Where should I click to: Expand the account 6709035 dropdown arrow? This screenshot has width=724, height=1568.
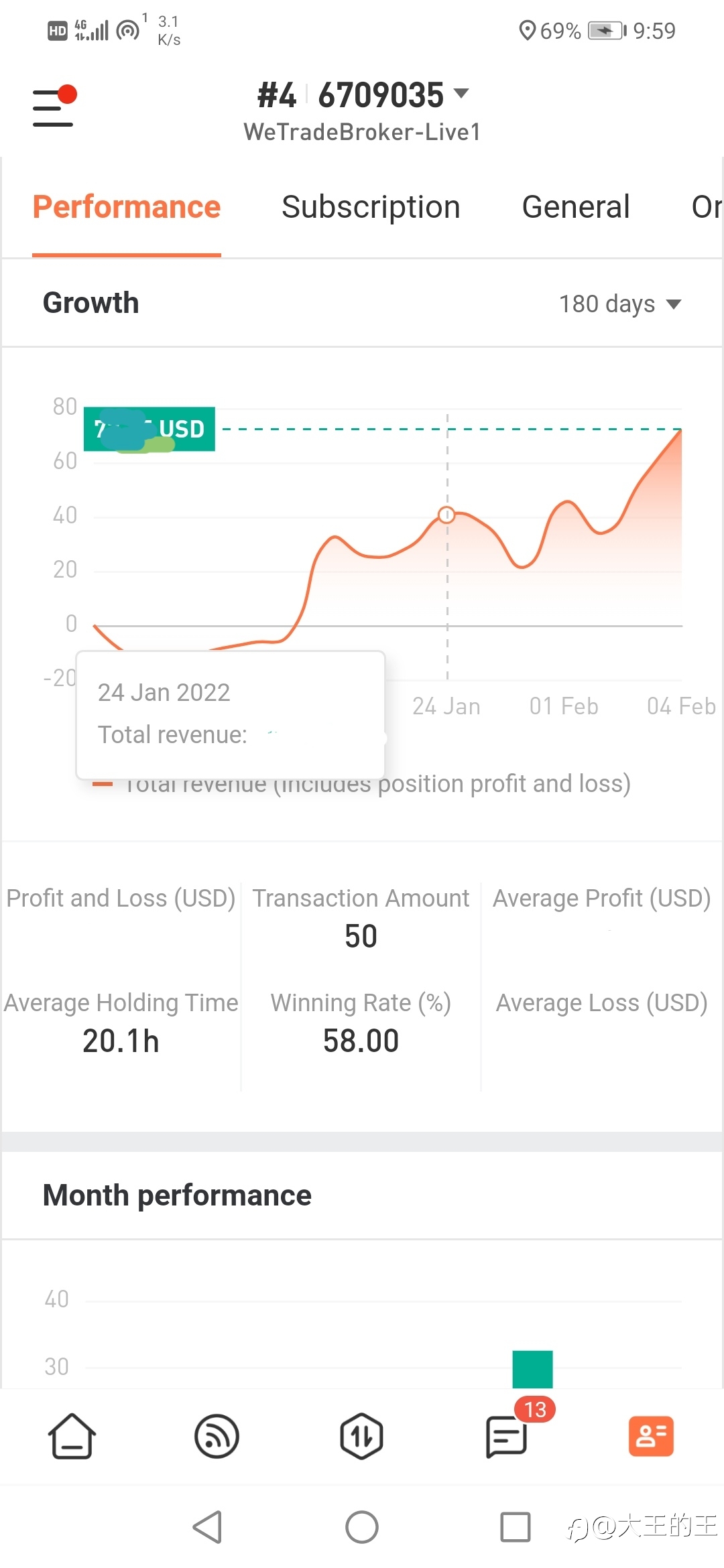(461, 93)
